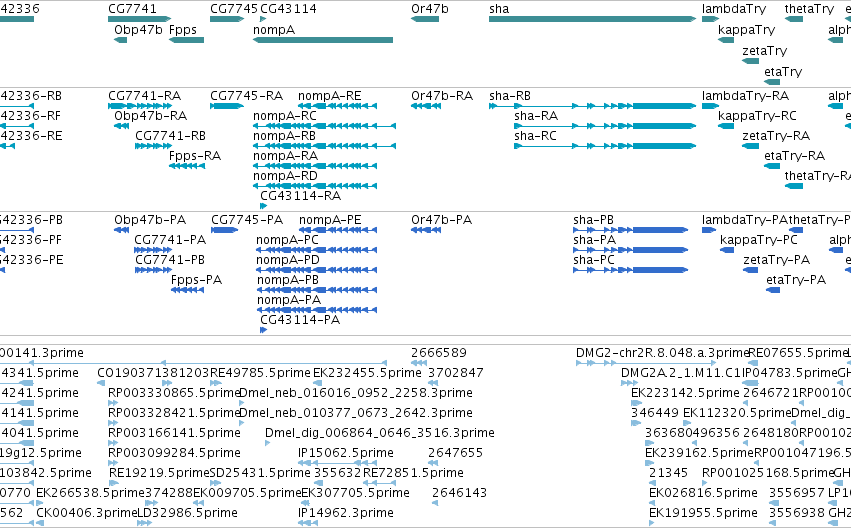Image resolution: width=851 pixels, height=528 pixels.
Task: Click transcript nompA-RE label
Action: [330, 96]
